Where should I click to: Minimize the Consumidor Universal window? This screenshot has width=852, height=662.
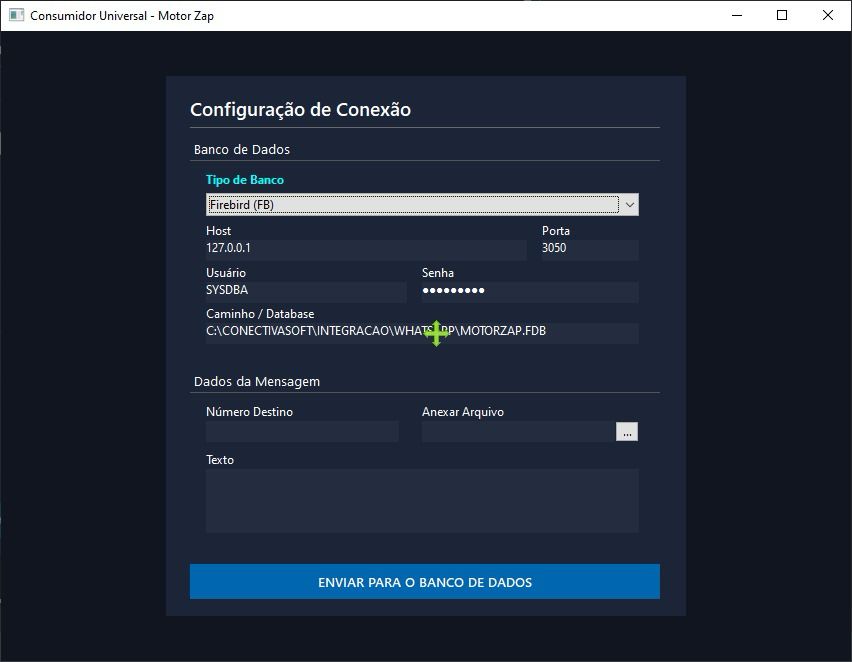[x=737, y=16]
